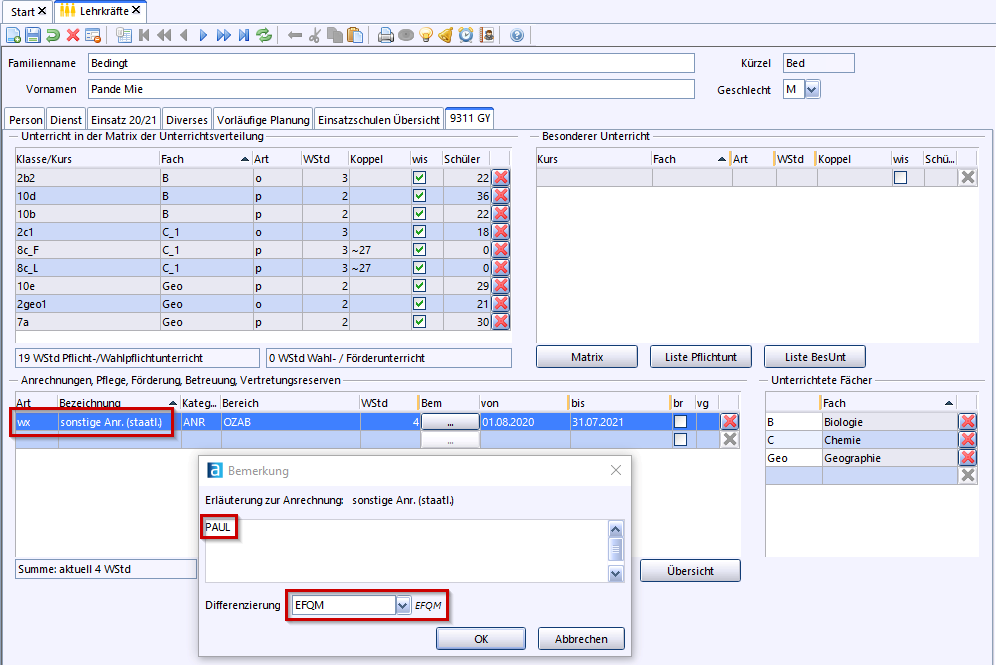Image resolution: width=996 pixels, height=665 pixels.
Task: Open the Einsatzschulen Übersicht tab
Action: (x=379, y=119)
